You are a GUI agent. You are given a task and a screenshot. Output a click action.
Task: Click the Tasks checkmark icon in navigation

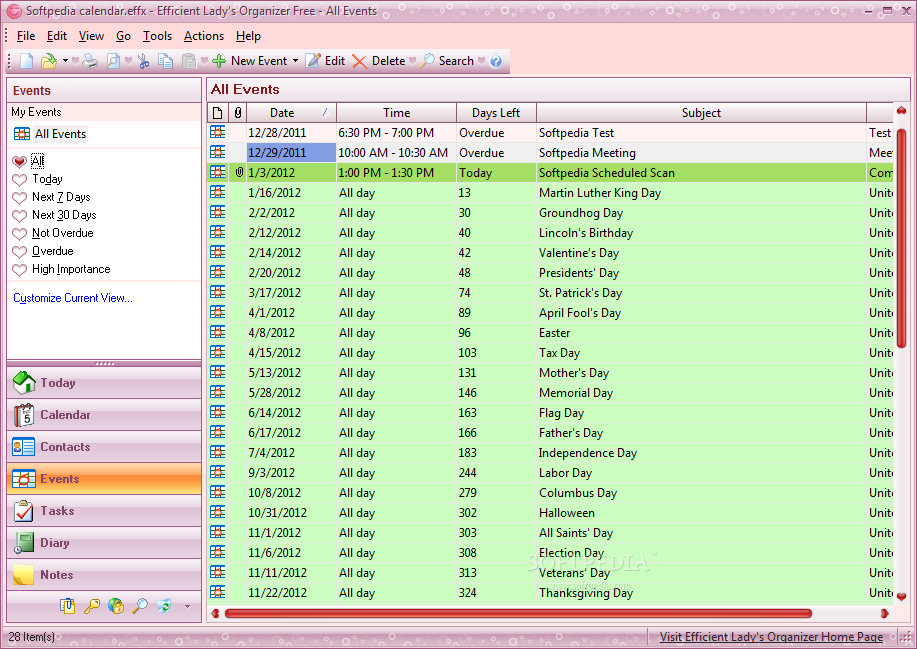point(24,511)
